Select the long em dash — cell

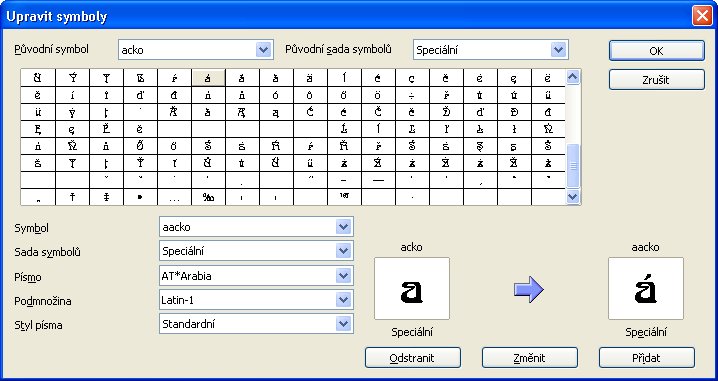point(378,180)
